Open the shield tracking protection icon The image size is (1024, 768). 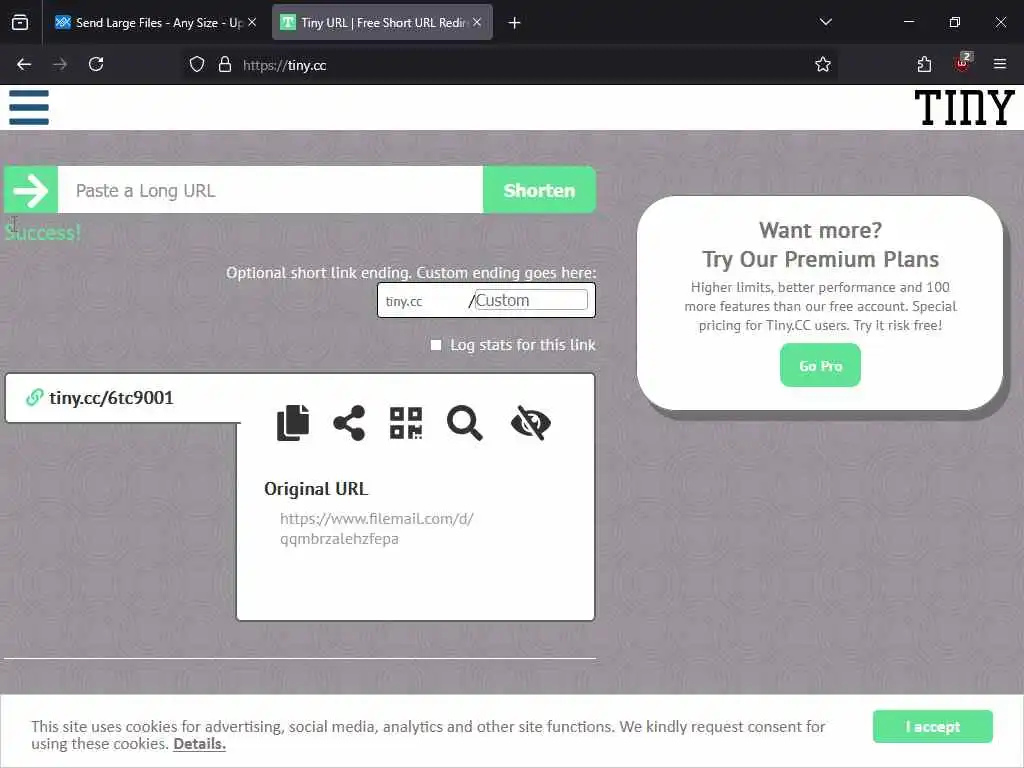click(197, 65)
